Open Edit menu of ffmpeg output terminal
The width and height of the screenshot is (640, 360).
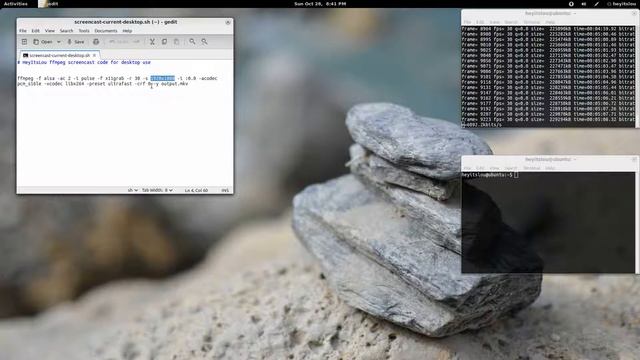point(480,22)
